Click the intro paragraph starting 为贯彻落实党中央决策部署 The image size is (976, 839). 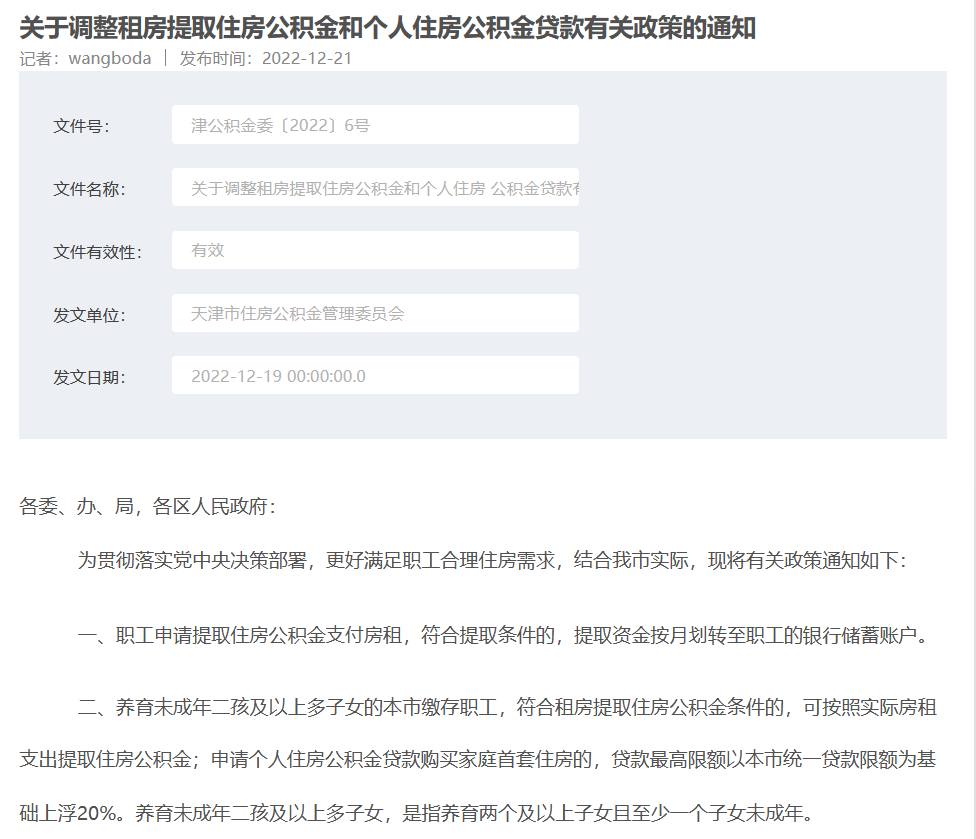492,560
